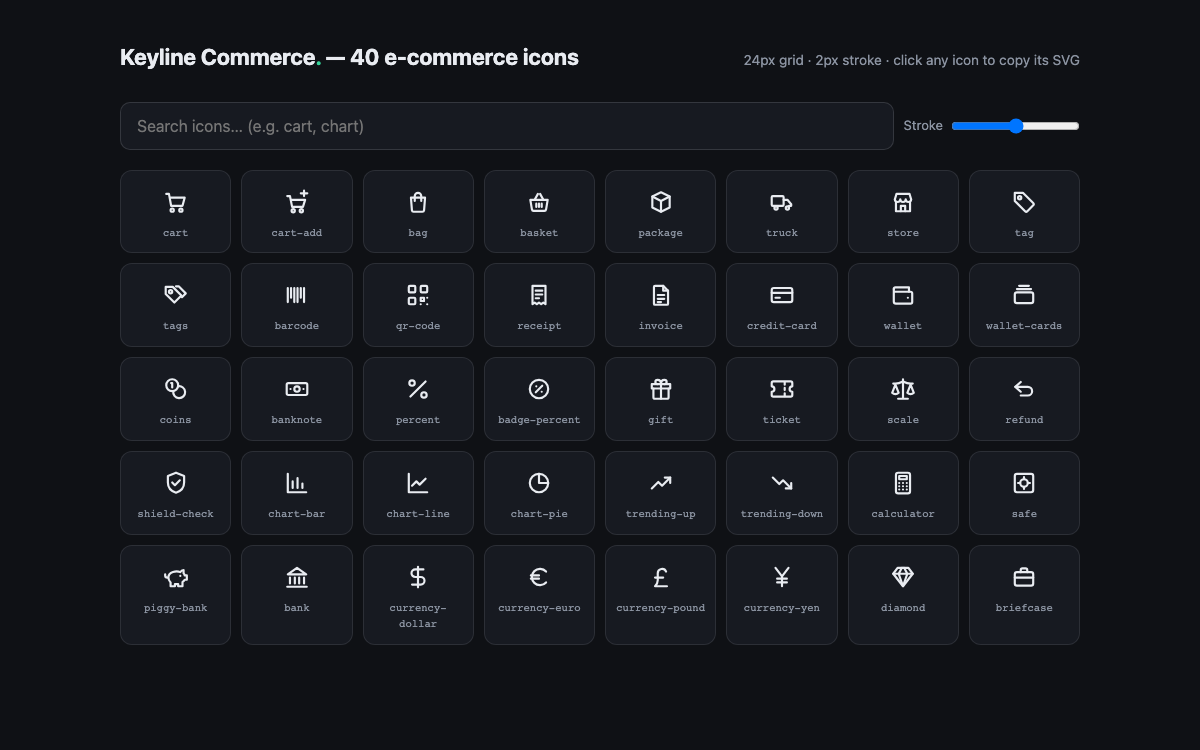1200x750 pixels.
Task: Select the shield-check icon
Action: [x=175, y=493]
